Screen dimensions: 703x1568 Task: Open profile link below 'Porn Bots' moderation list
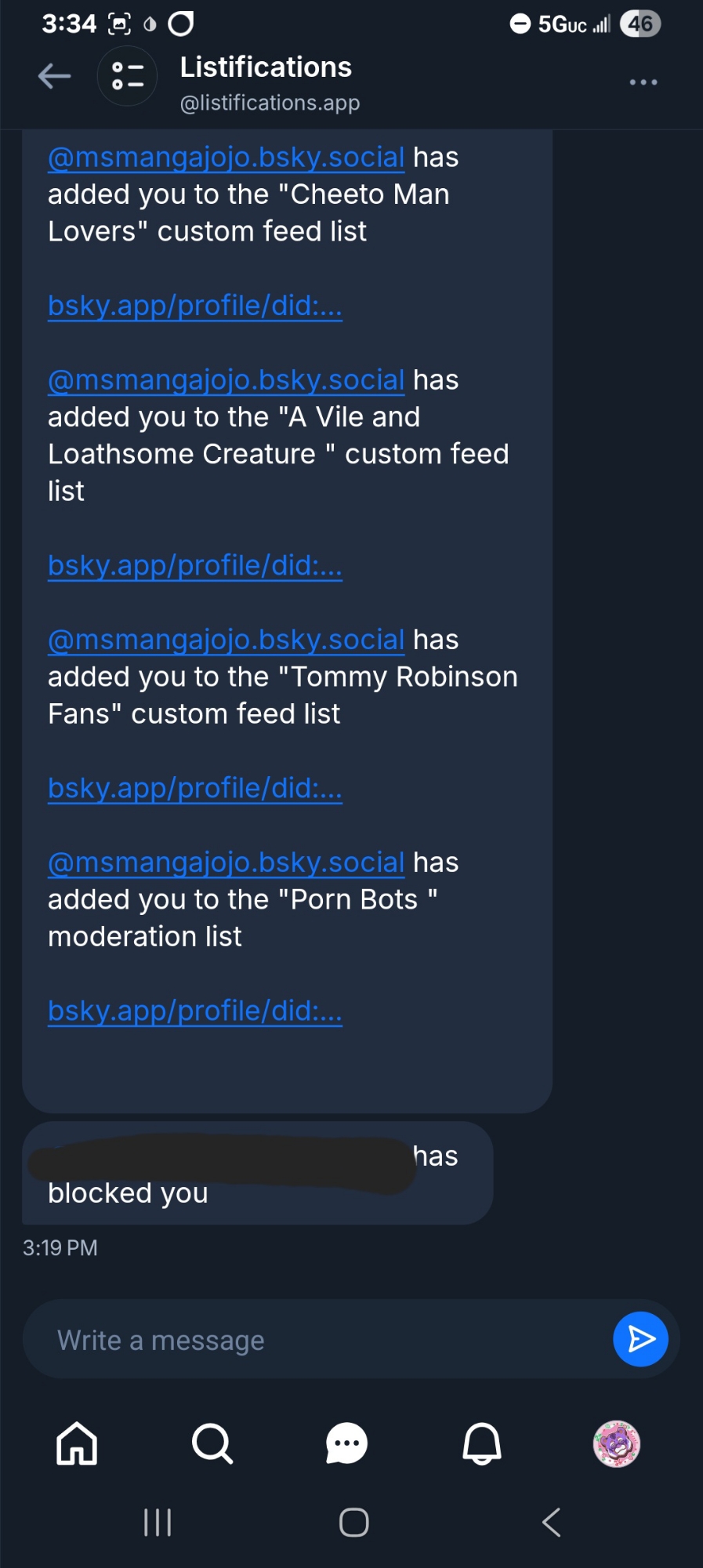click(x=195, y=1011)
